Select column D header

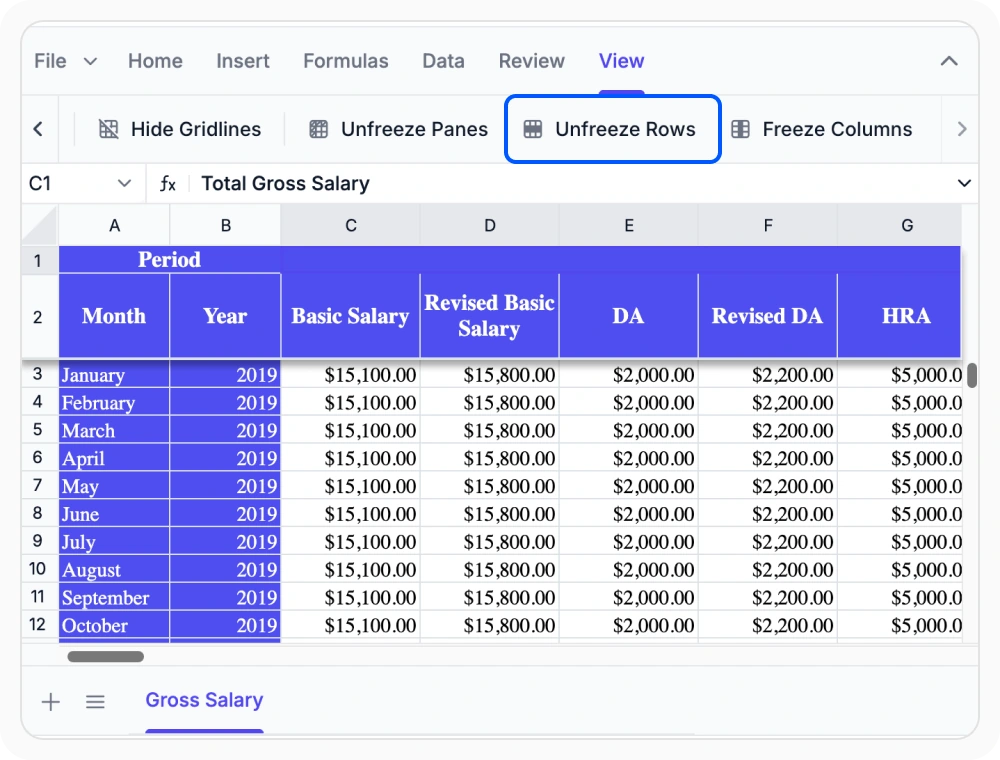pos(489,226)
